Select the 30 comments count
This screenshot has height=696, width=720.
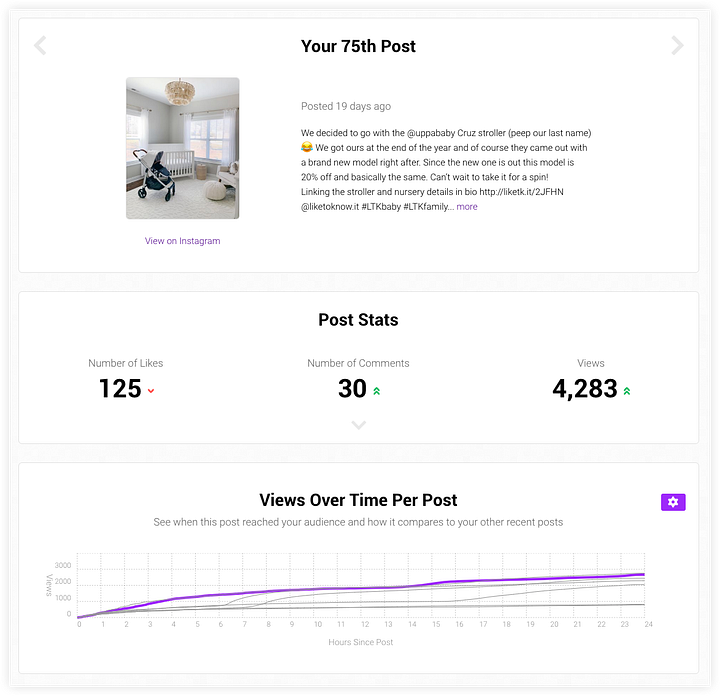(352, 389)
